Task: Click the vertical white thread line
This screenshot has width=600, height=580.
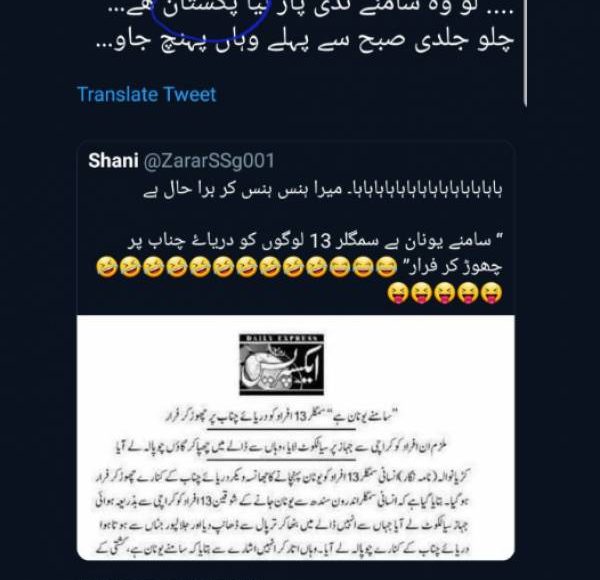Action: coord(525,53)
